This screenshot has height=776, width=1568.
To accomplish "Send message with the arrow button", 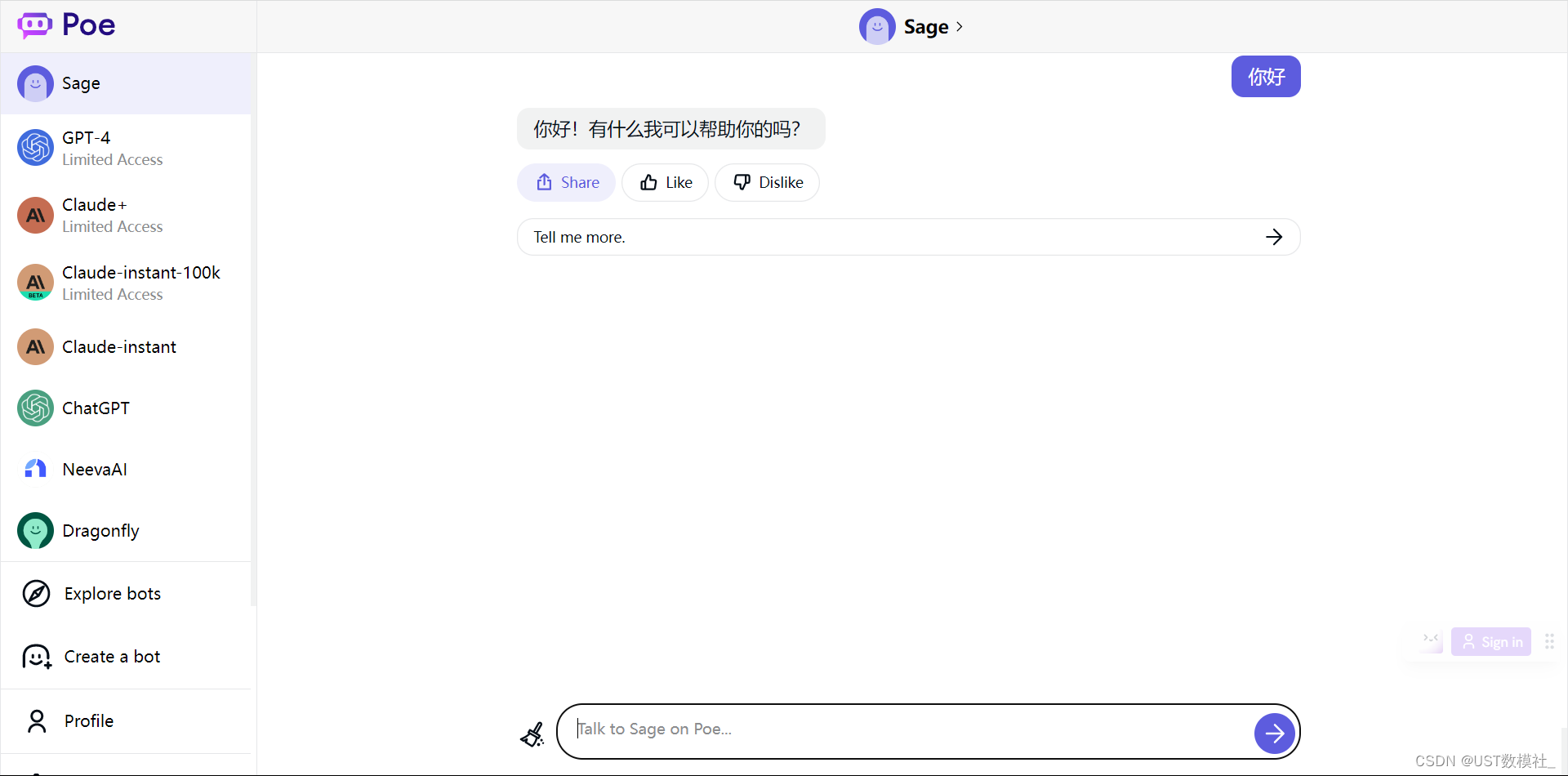I will [1274, 734].
